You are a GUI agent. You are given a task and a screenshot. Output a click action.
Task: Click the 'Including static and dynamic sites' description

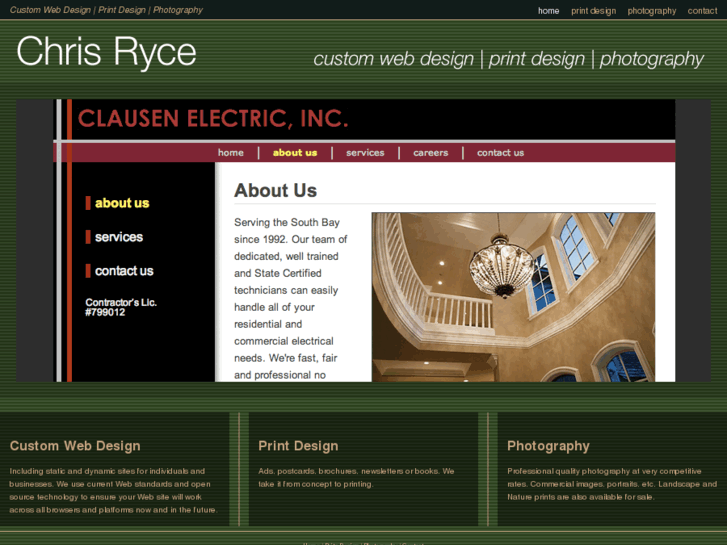tap(113, 490)
